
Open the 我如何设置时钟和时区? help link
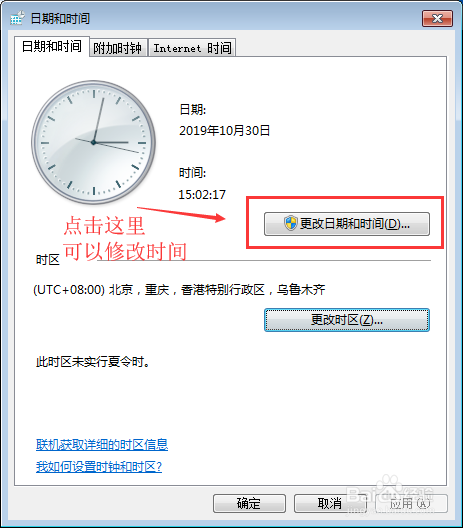[99, 466]
